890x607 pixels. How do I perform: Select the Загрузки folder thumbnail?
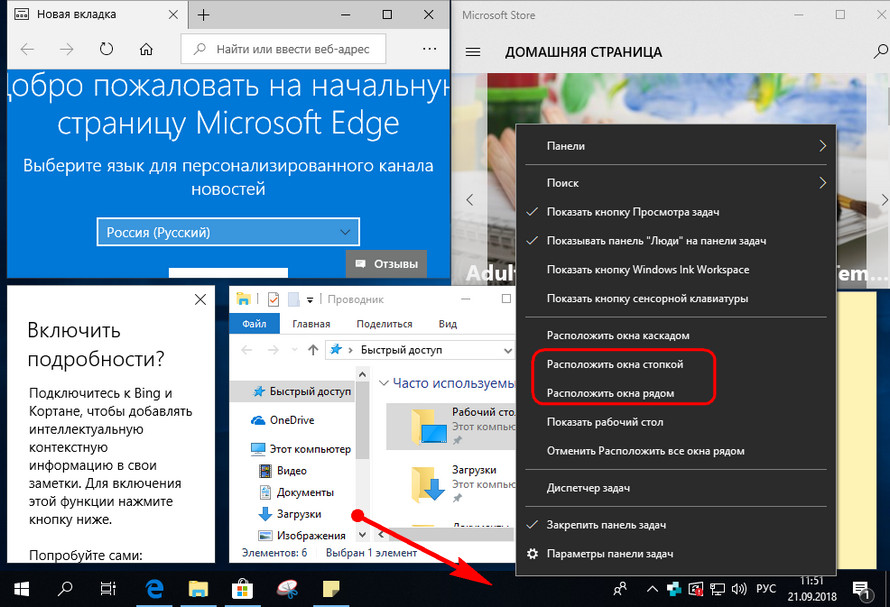point(427,484)
